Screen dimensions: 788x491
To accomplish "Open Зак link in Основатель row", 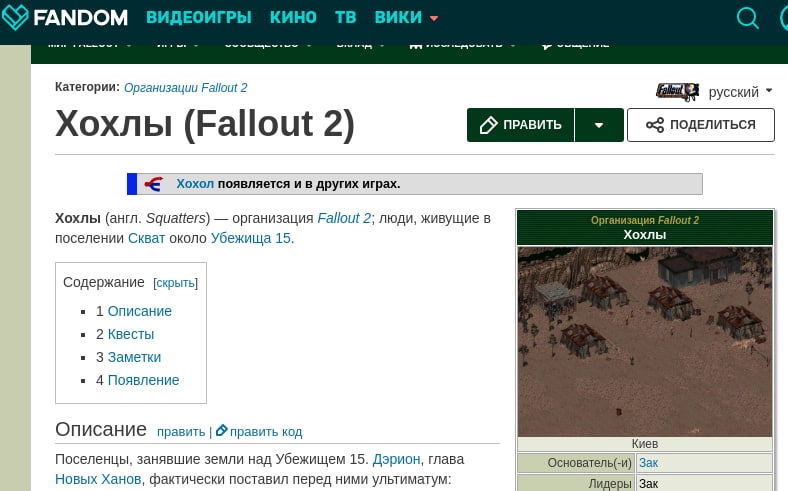I will pyautogui.click(x=648, y=463).
